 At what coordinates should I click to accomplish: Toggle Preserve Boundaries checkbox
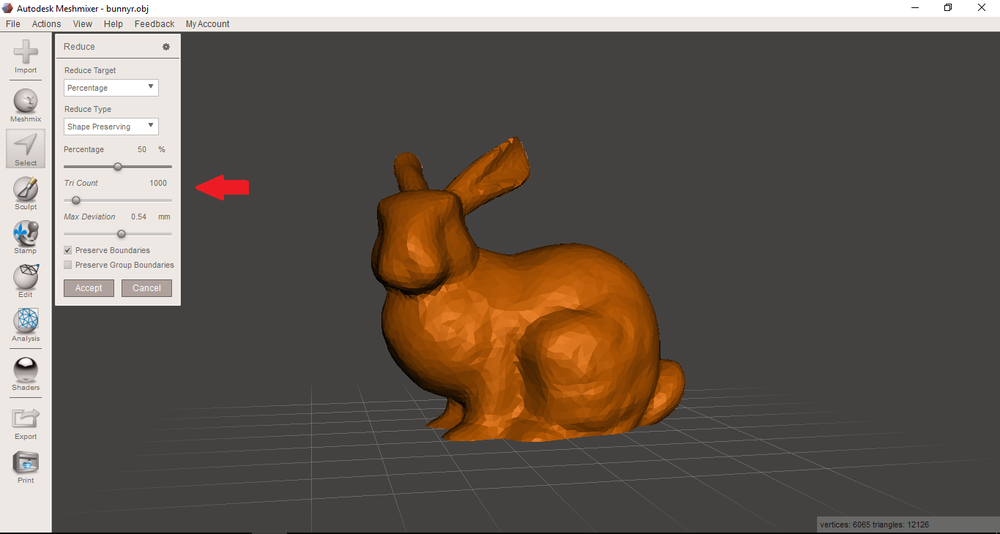click(68, 250)
